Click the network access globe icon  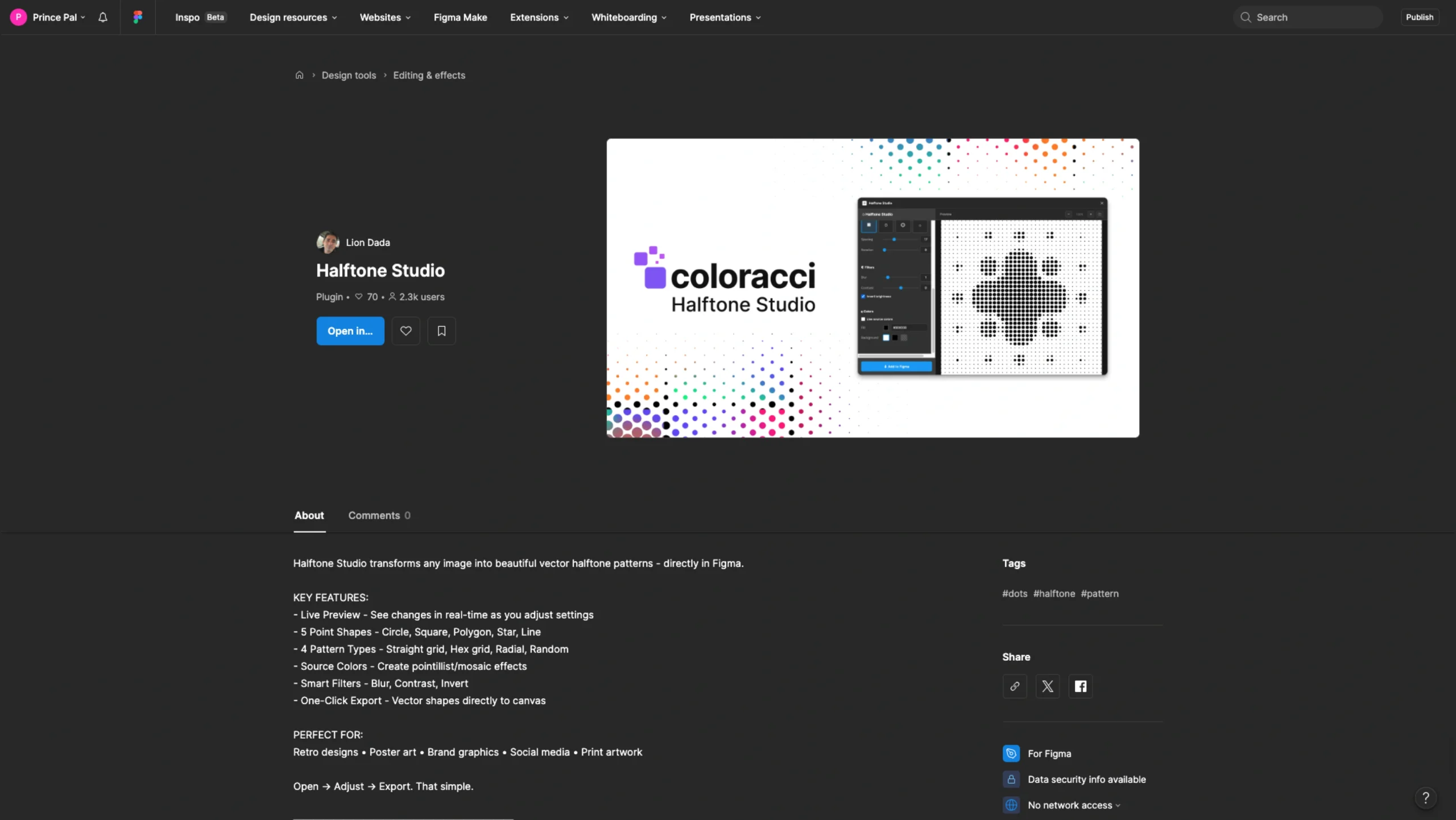point(1011,805)
